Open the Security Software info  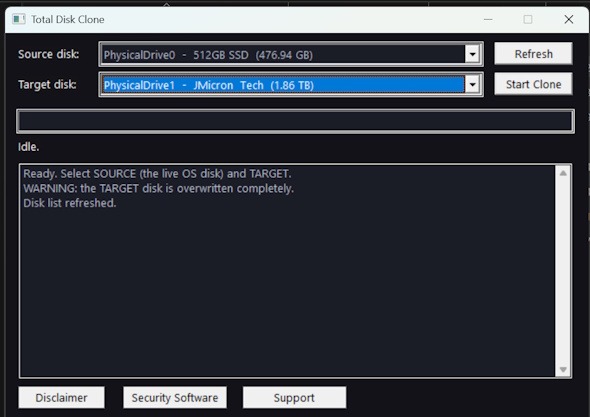point(175,397)
